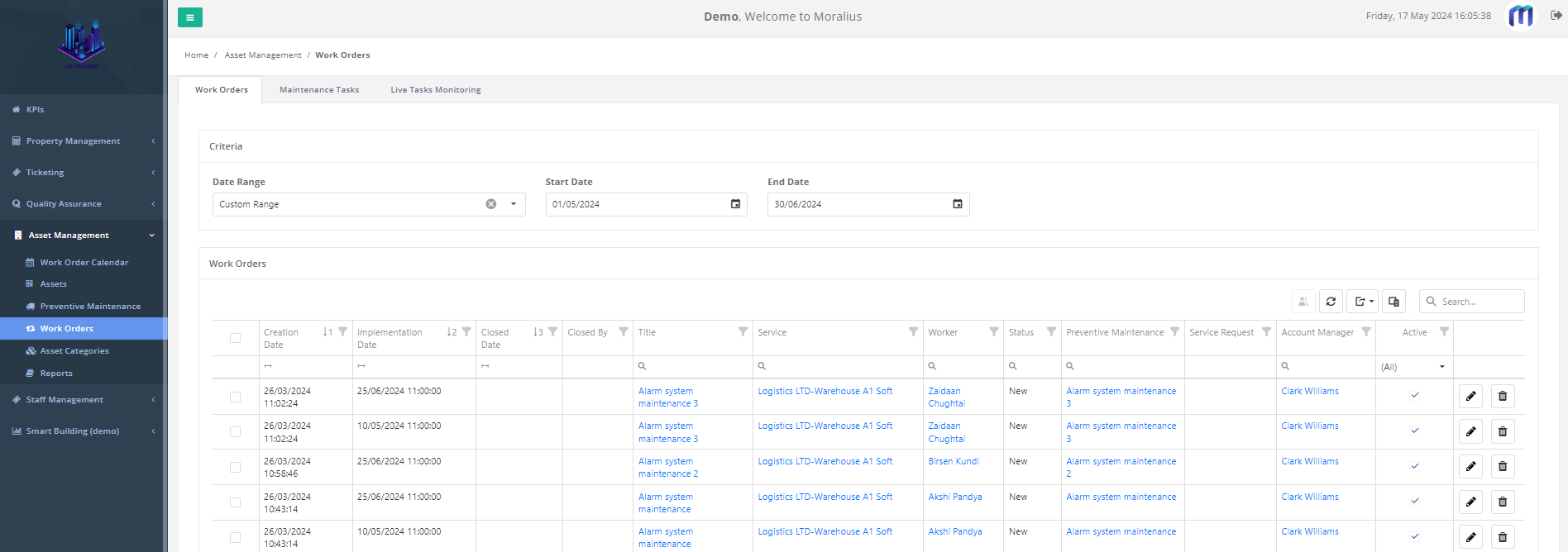Open the export options dropdown
Screen dimensions: 1568x552
pyautogui.click(x=1364, y=302)
